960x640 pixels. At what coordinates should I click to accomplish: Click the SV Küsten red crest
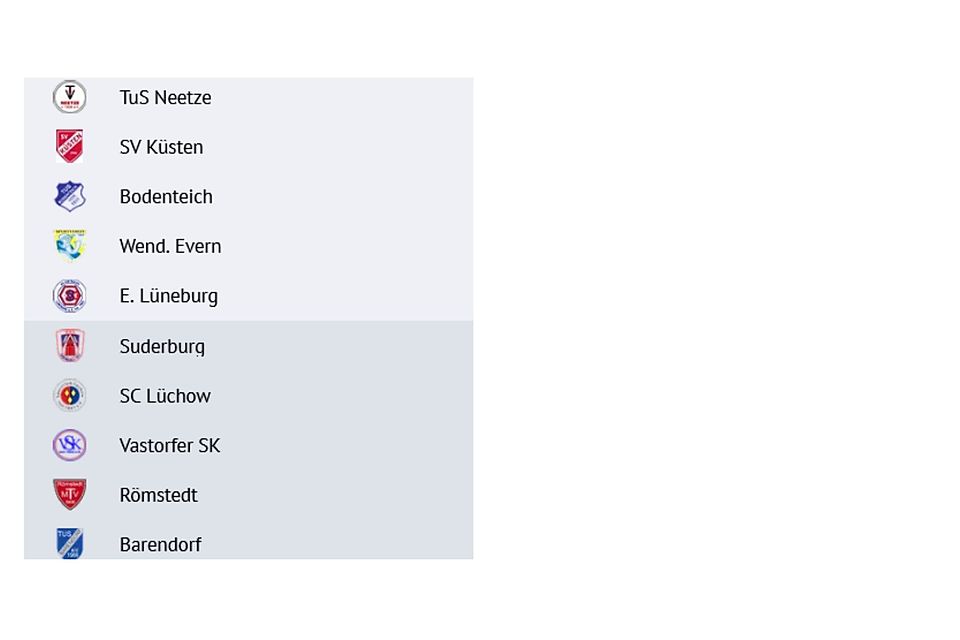click(x=70, y=147)
